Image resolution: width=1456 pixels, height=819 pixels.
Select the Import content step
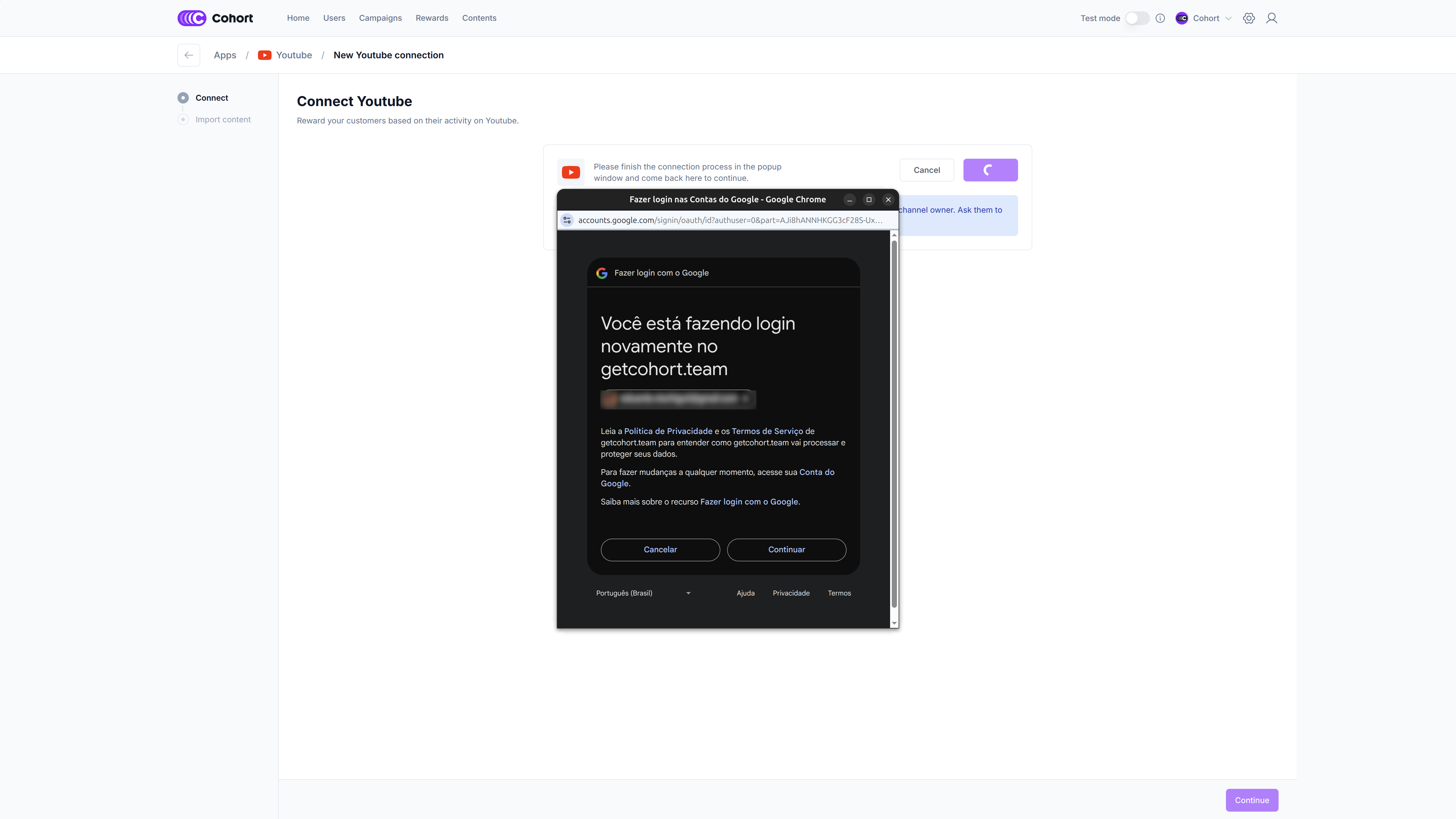click(223, 119)
